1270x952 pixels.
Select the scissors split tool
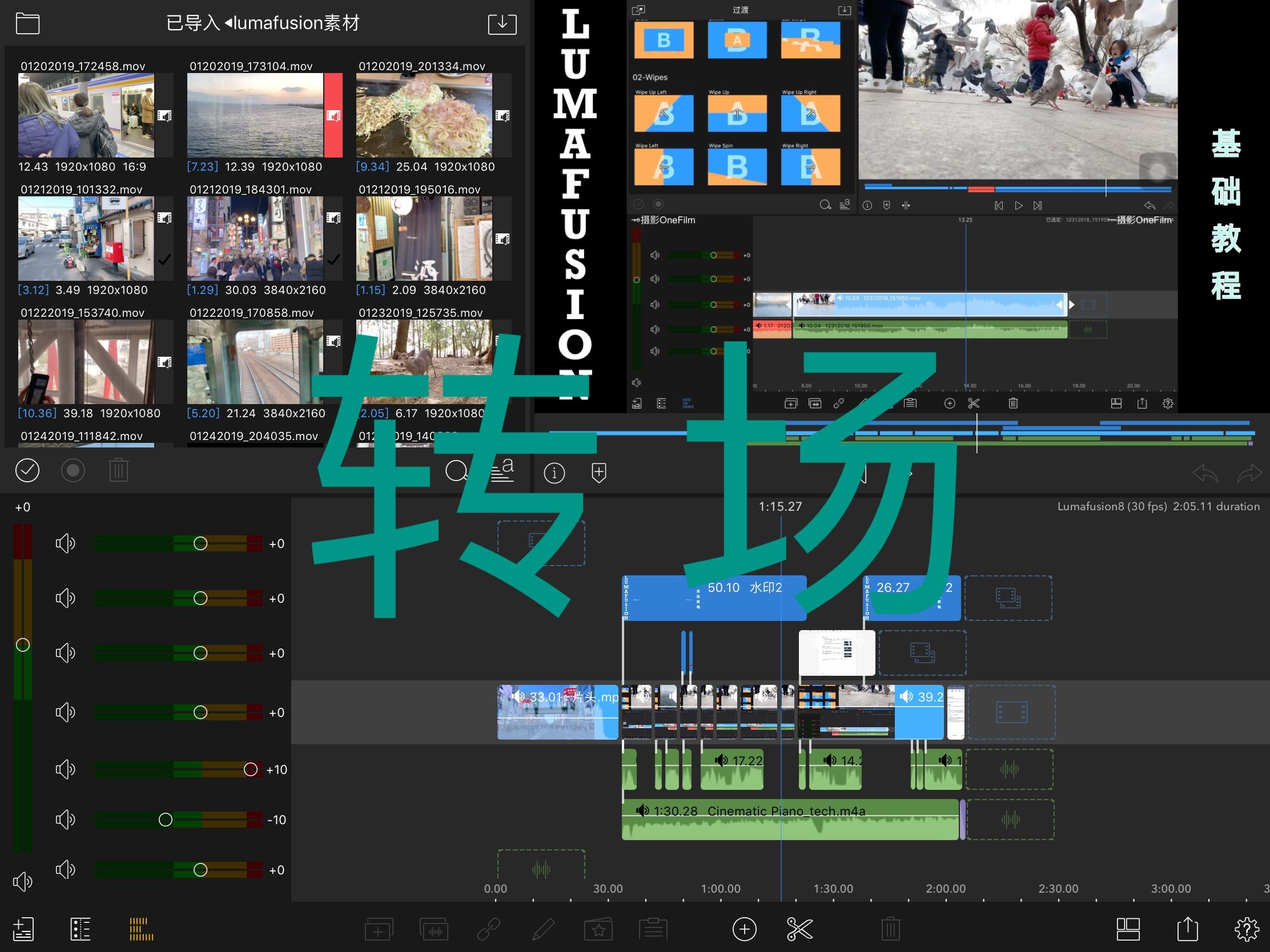pyautogui.click(x=799, y=929)
